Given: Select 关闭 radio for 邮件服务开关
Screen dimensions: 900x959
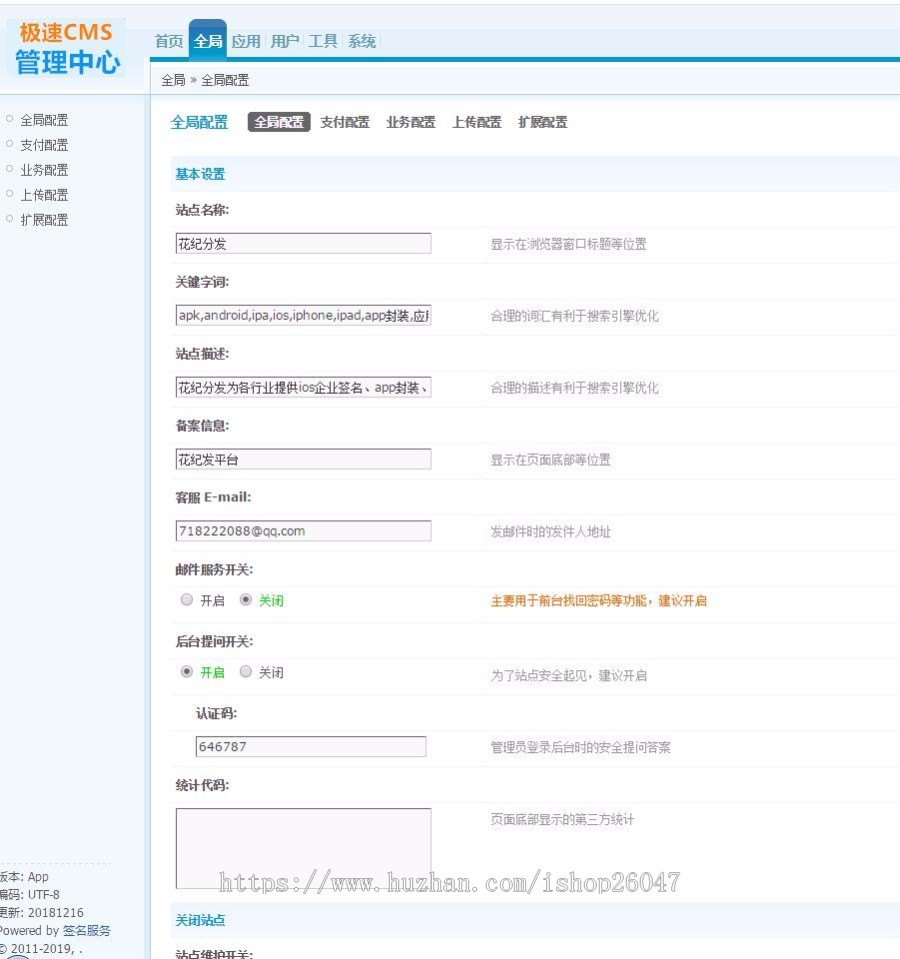Looking at the screenshot, I should click(x=246, y=600).
